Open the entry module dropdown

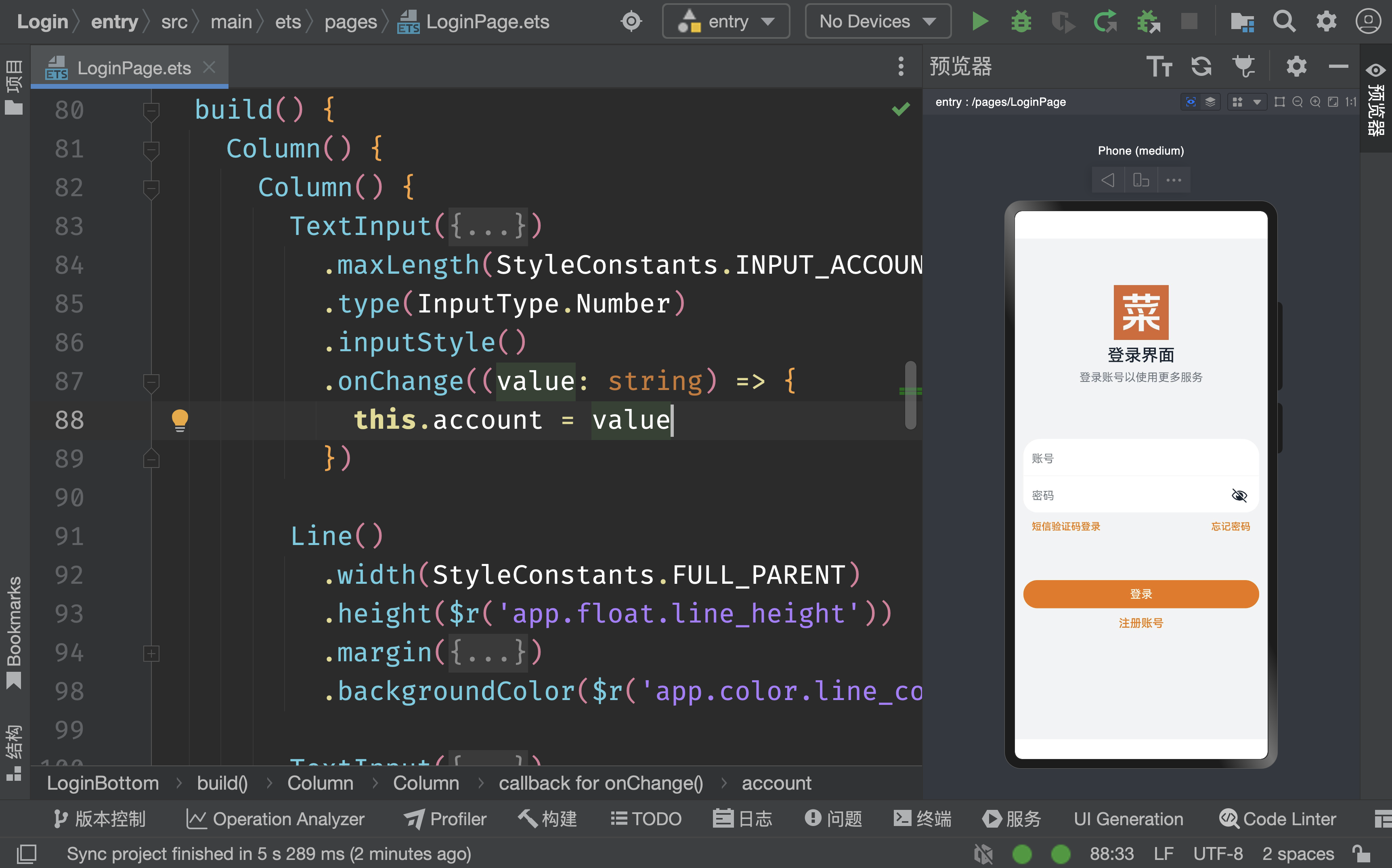725,22
